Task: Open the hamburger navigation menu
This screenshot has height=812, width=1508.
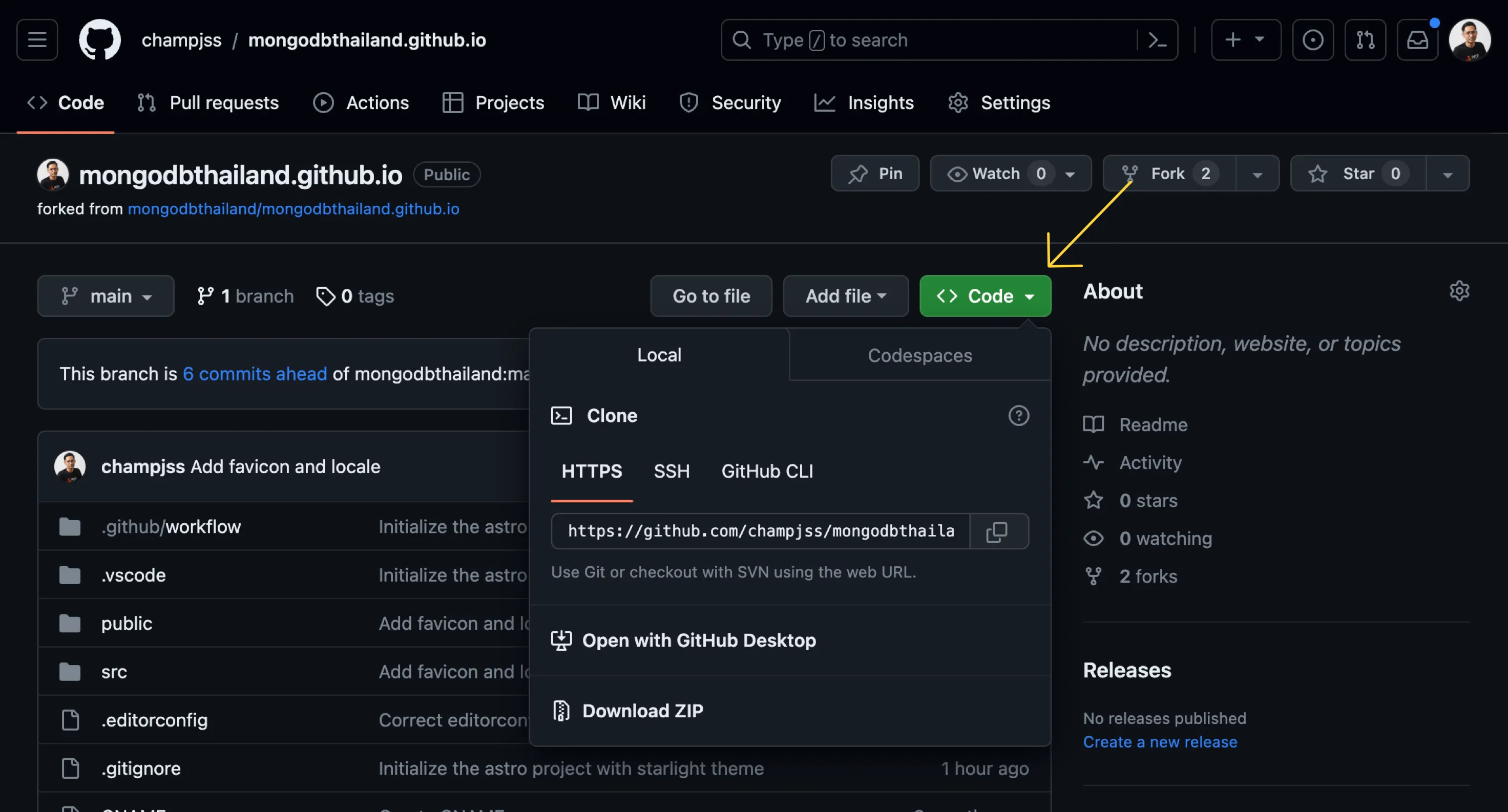Action: [x=37, y=40]
